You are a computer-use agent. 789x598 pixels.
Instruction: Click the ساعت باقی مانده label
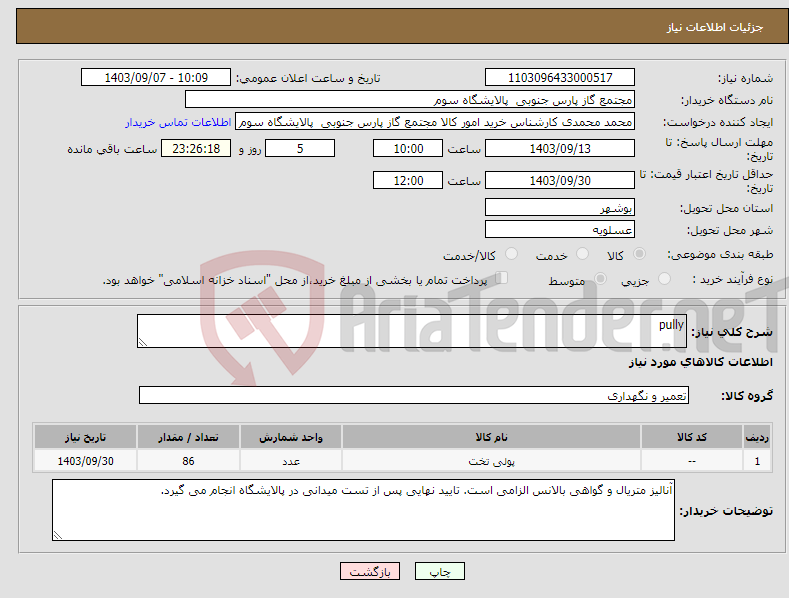[x=112, y=149]
